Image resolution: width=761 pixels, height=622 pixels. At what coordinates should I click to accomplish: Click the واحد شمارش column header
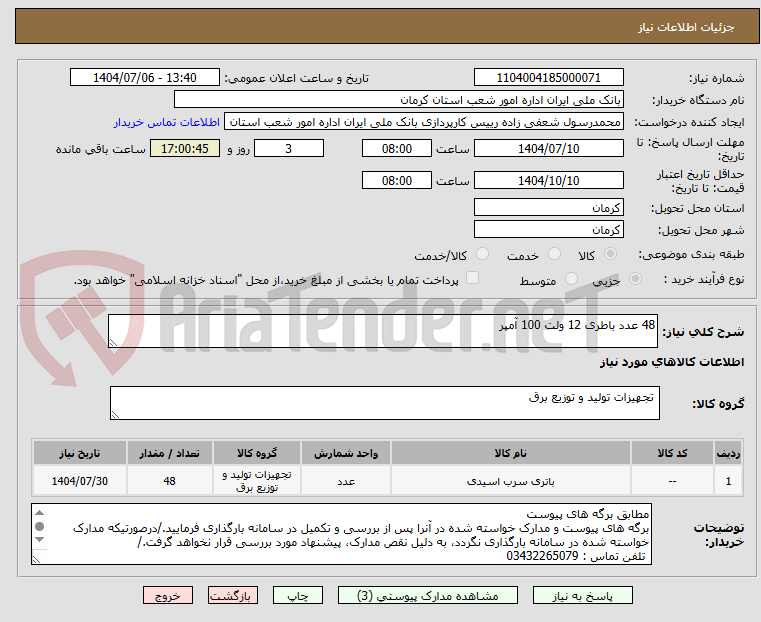346,453
